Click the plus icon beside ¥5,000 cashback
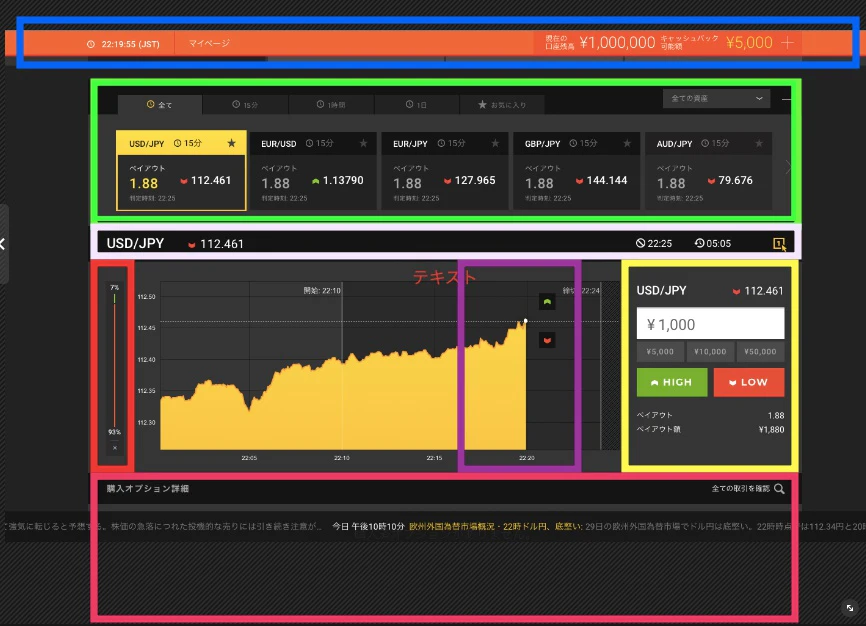The image size is (866, 626). [788, 43]
